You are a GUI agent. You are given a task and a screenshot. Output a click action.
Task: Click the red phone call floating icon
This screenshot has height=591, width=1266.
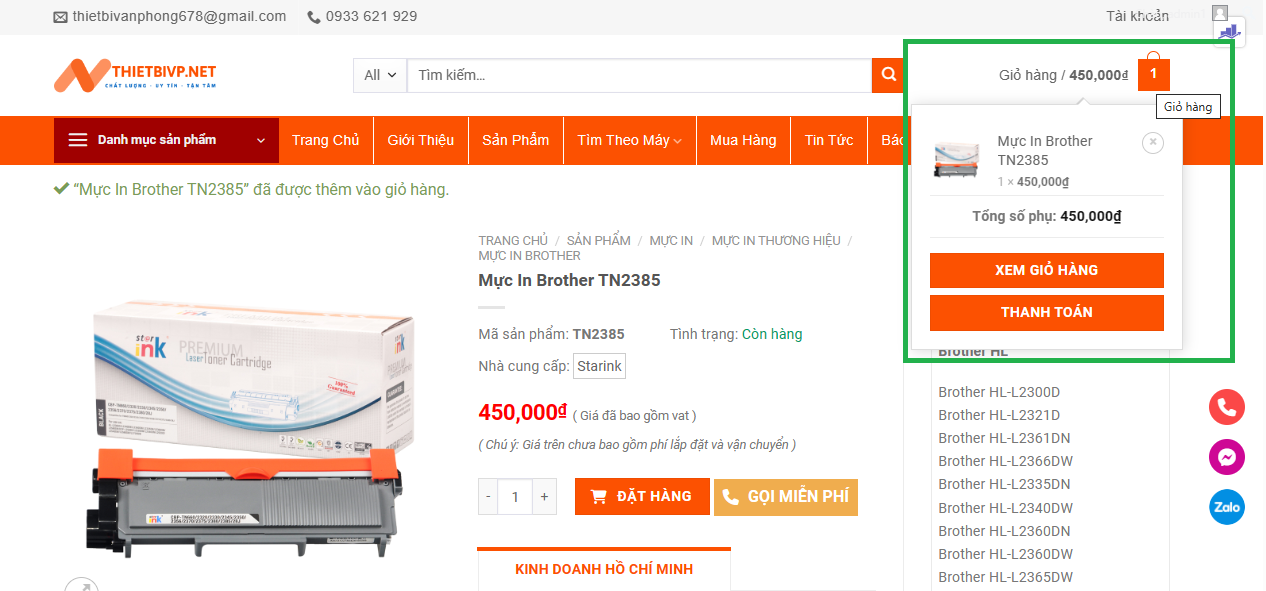point(1226,407)
